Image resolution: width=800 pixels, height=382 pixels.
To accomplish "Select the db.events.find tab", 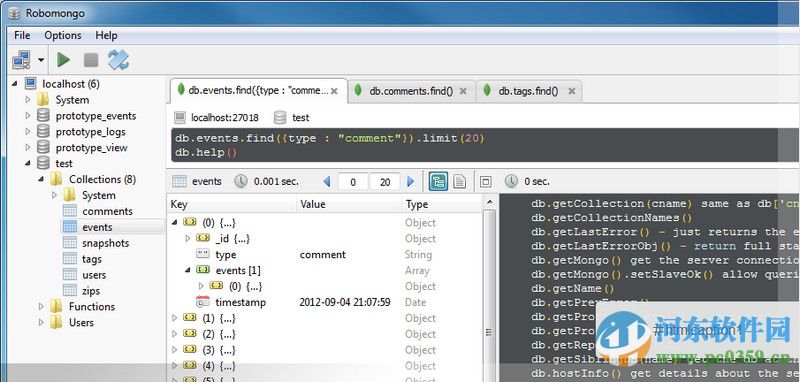I will pos(258,91).
